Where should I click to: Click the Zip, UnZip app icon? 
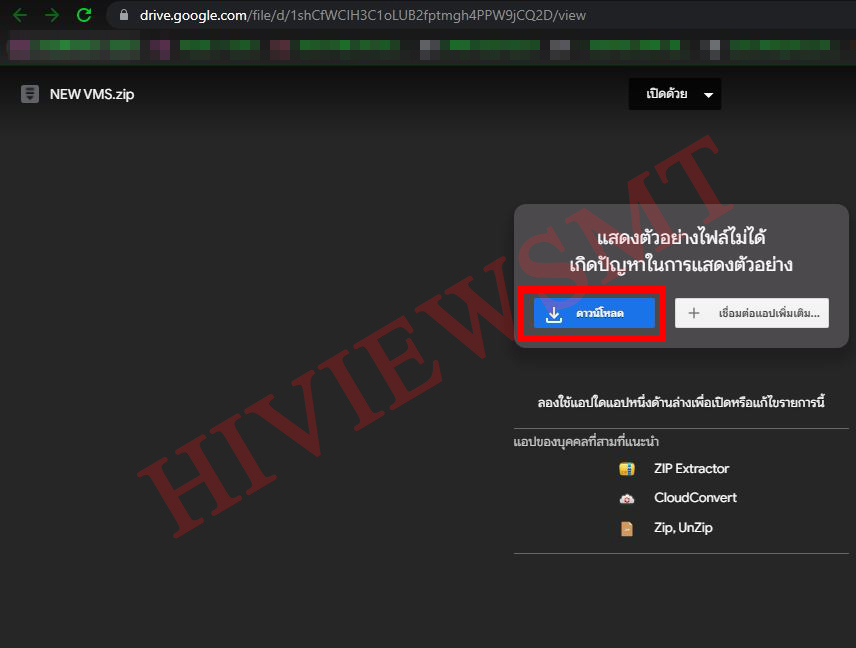(x=627, y=528)
